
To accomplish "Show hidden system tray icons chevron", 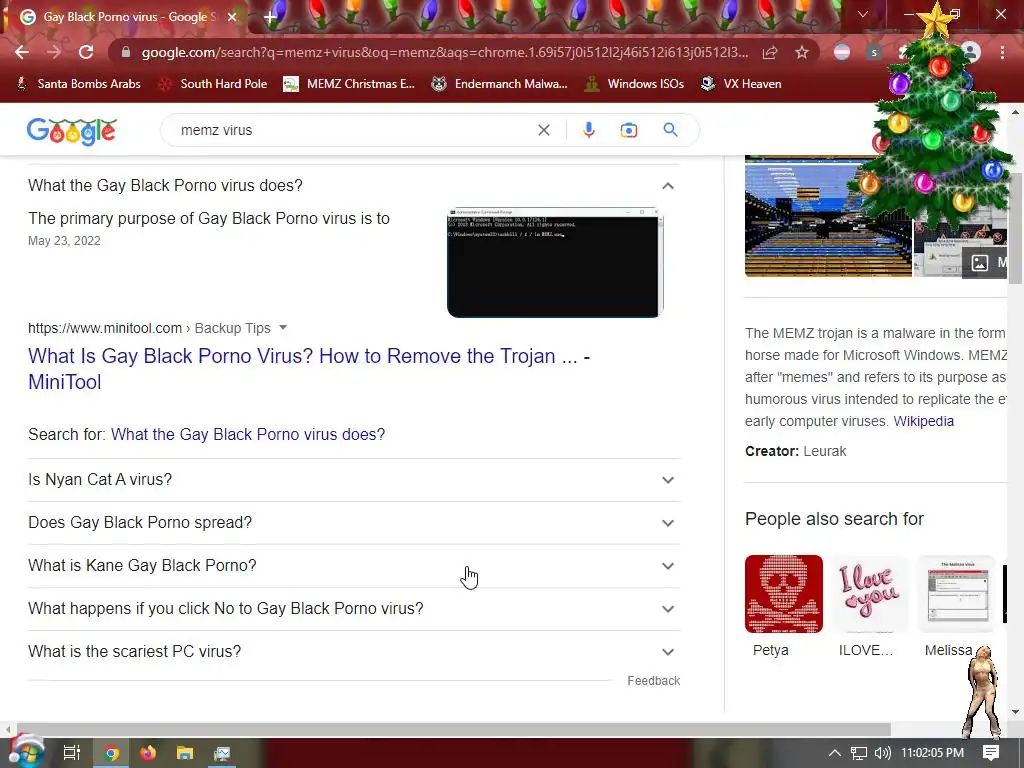I will [835, 753].
